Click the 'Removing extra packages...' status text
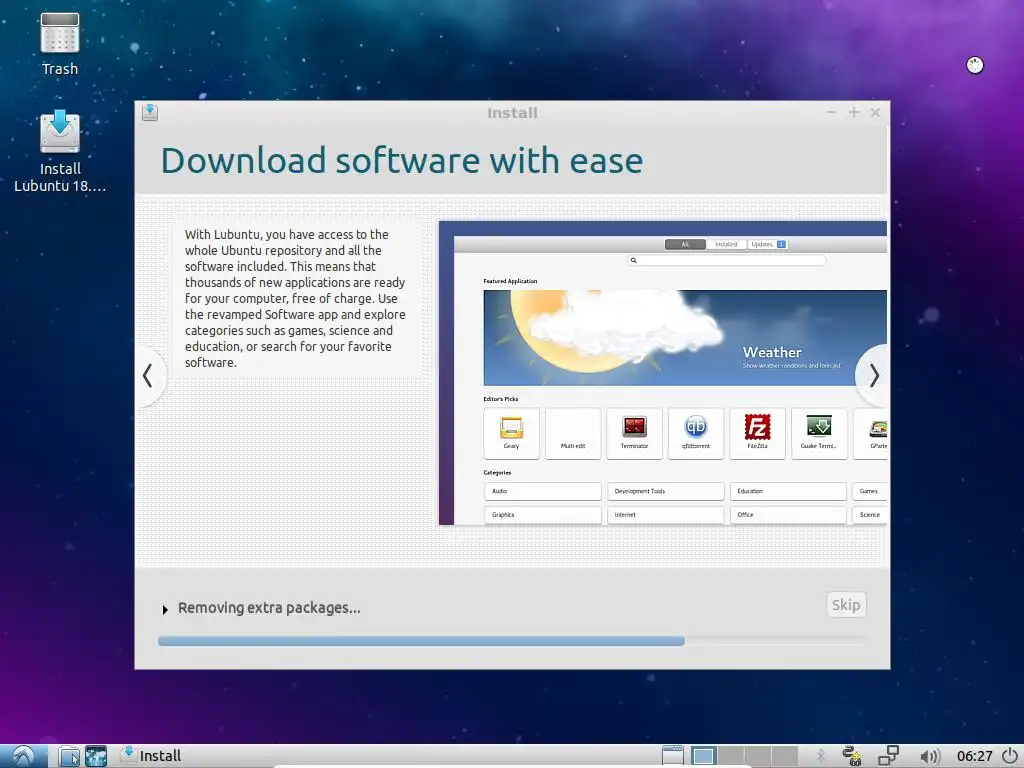The width and height of the screenshot is (1024, 768). pos(269,608)
